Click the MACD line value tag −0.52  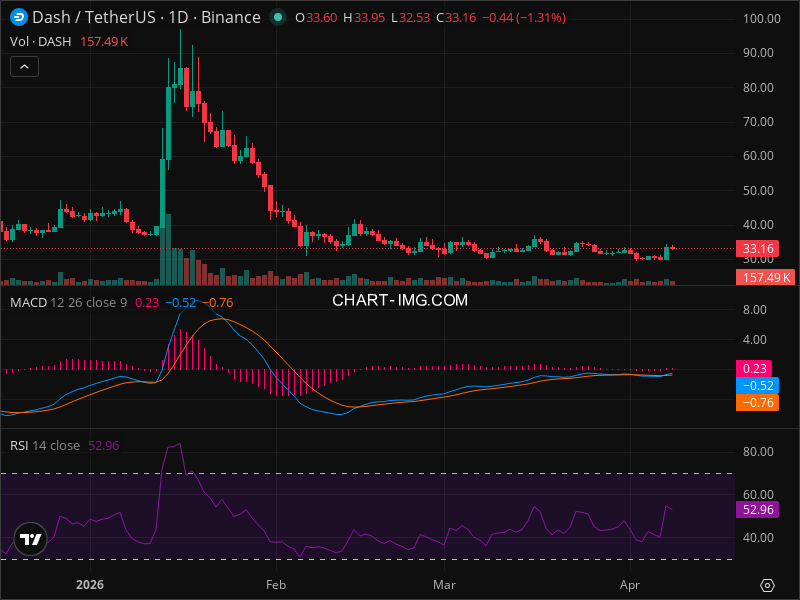[x=757, y=385]
